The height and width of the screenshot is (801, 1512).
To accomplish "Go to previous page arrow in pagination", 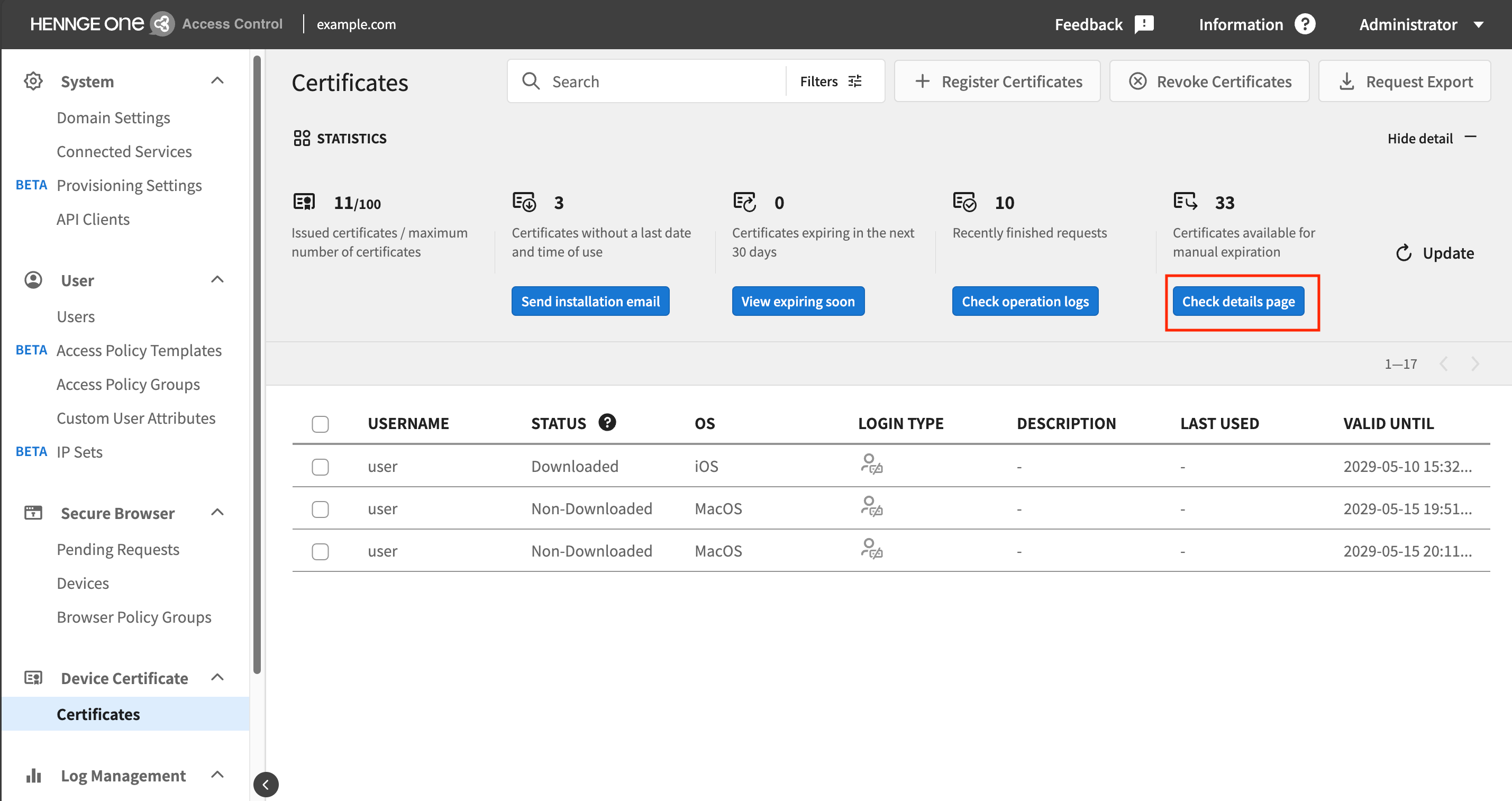I will (x=1444, y=364).
